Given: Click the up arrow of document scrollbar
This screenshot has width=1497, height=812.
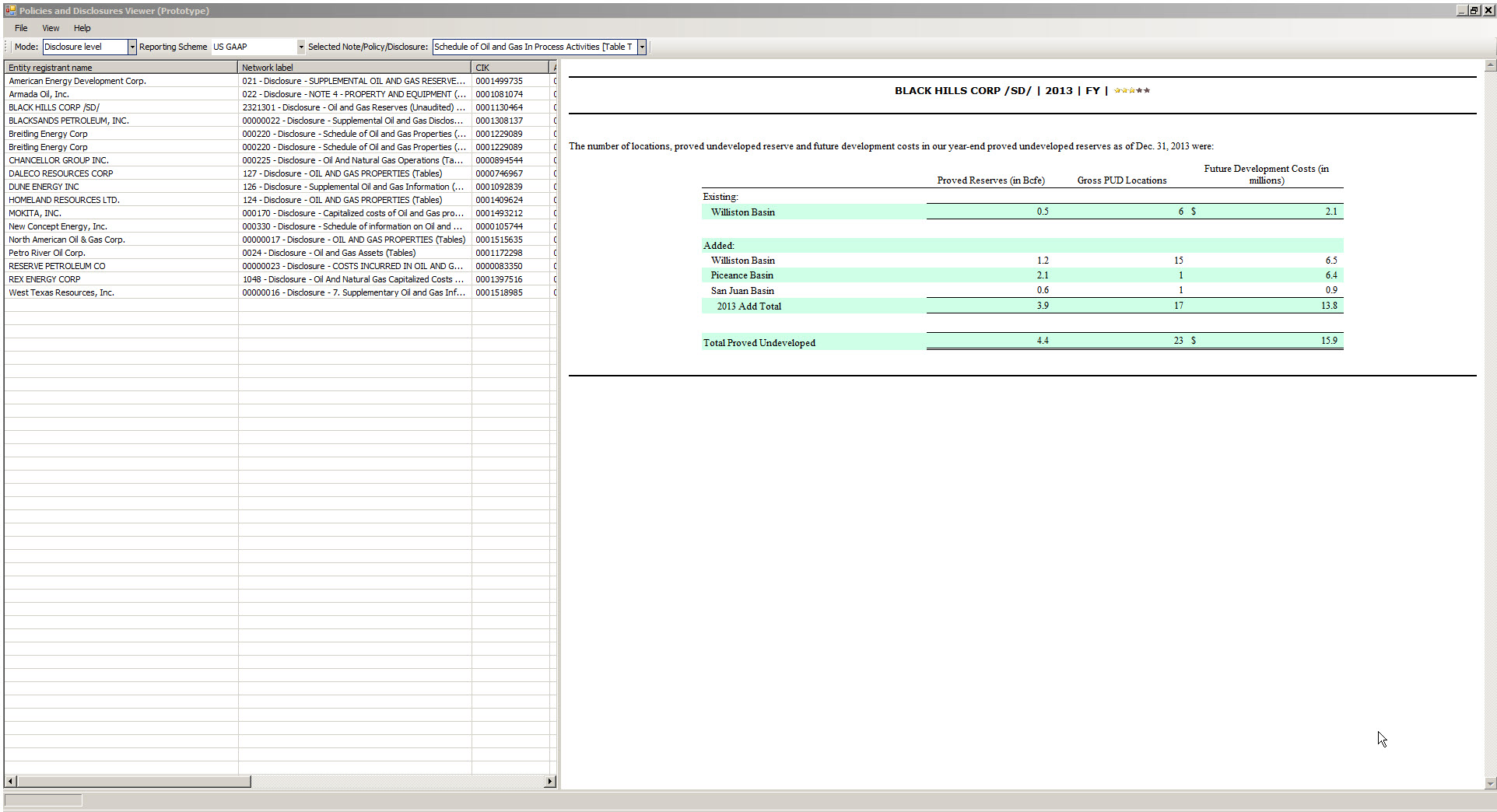Looking at the screenshot, I should point(1490,66).
